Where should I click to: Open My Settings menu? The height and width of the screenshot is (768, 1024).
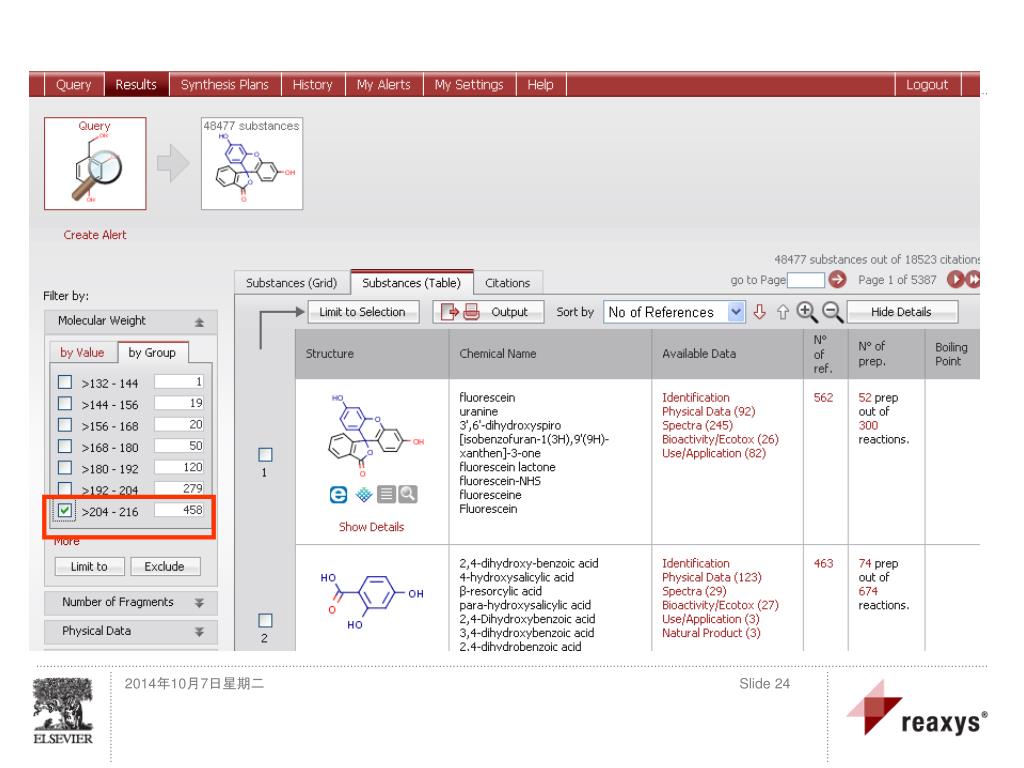[x=469, y=85]
